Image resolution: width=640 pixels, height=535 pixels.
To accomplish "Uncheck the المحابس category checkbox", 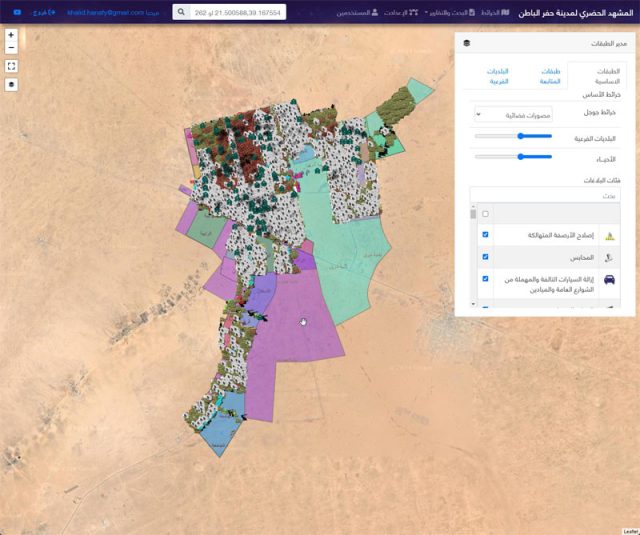I will point(485,257).
